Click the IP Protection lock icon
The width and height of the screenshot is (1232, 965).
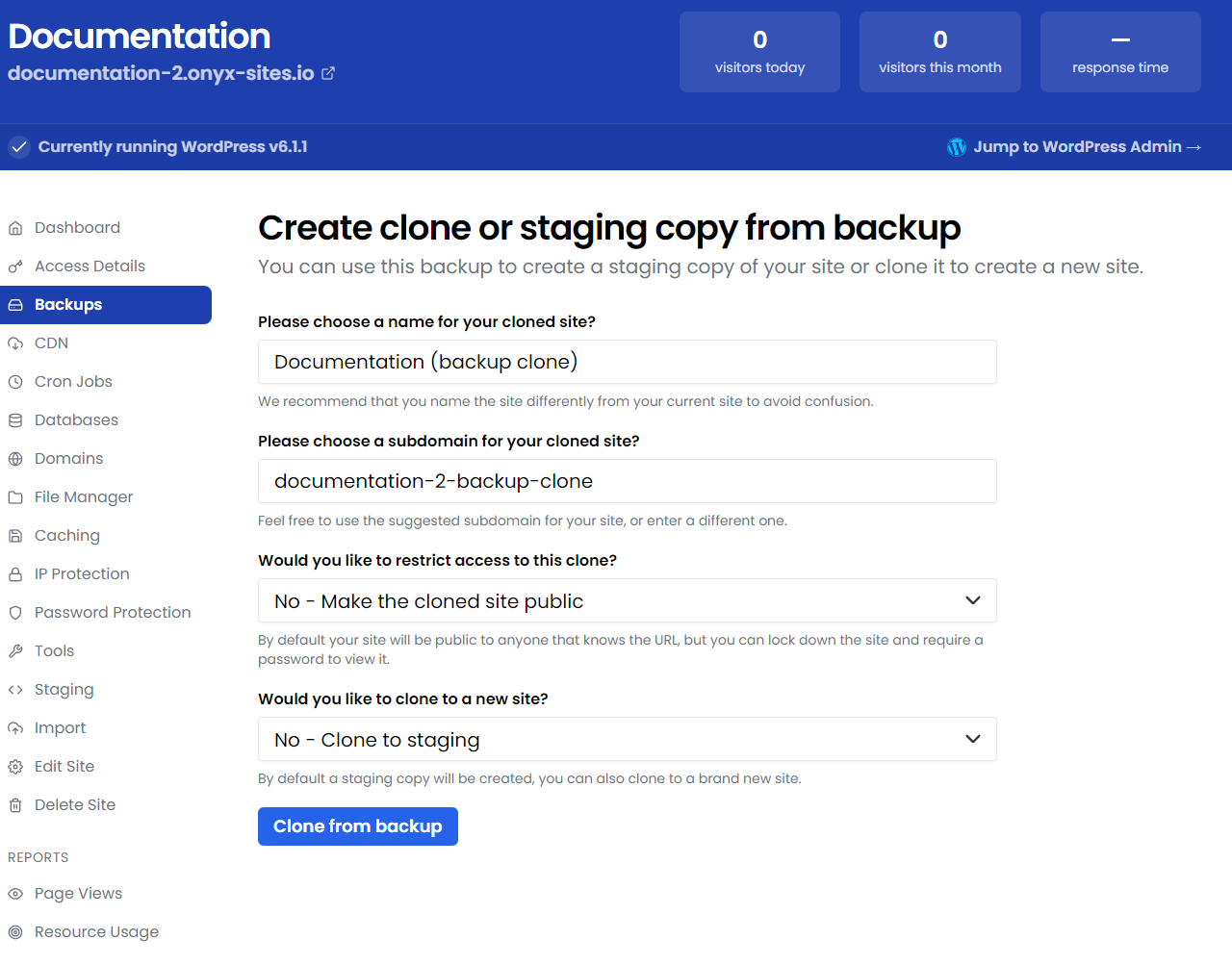tap(15, 574)
